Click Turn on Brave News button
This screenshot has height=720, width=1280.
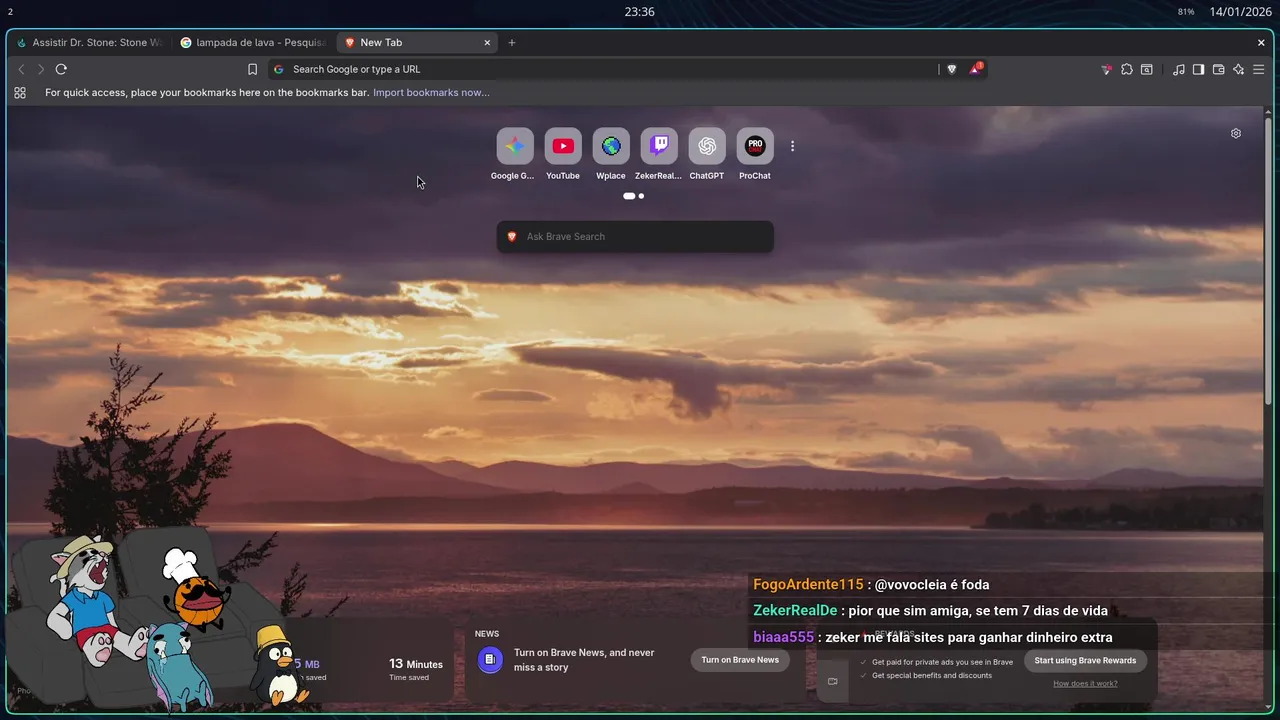740,660
